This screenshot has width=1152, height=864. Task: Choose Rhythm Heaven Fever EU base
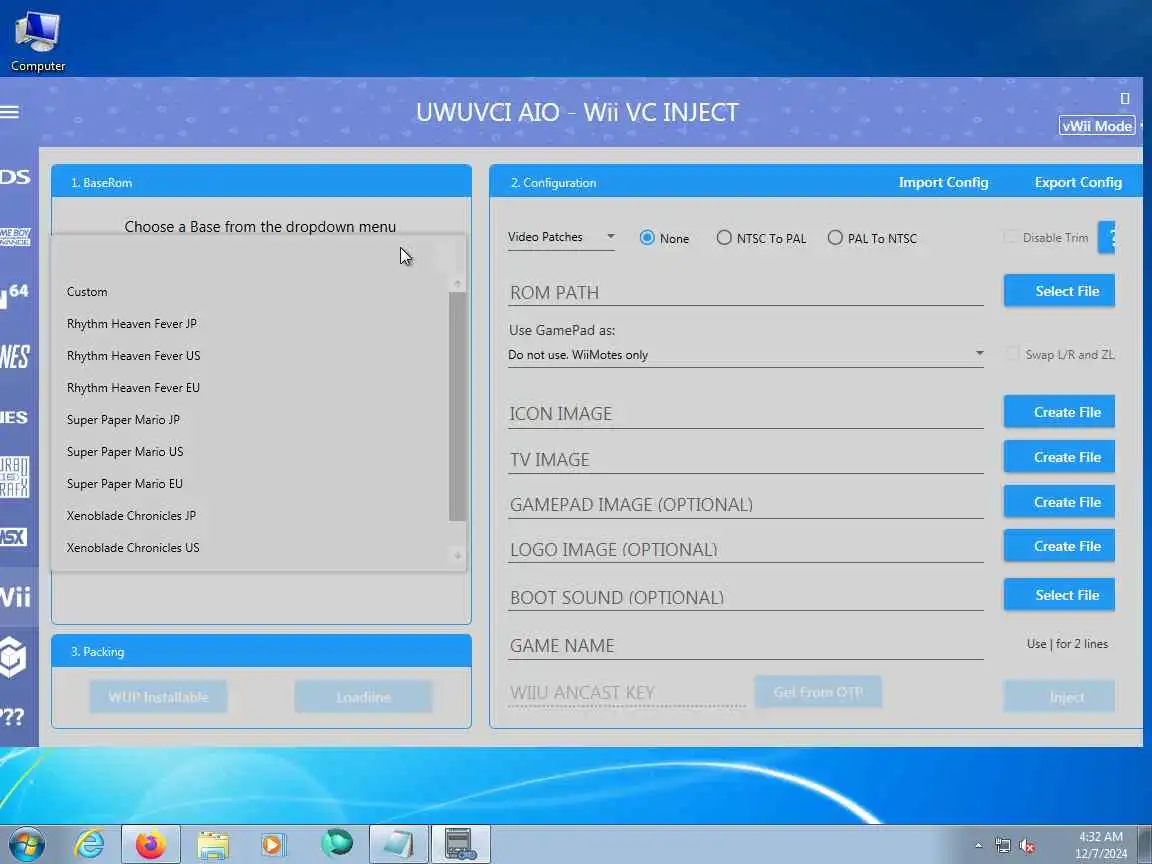point(251,388)
